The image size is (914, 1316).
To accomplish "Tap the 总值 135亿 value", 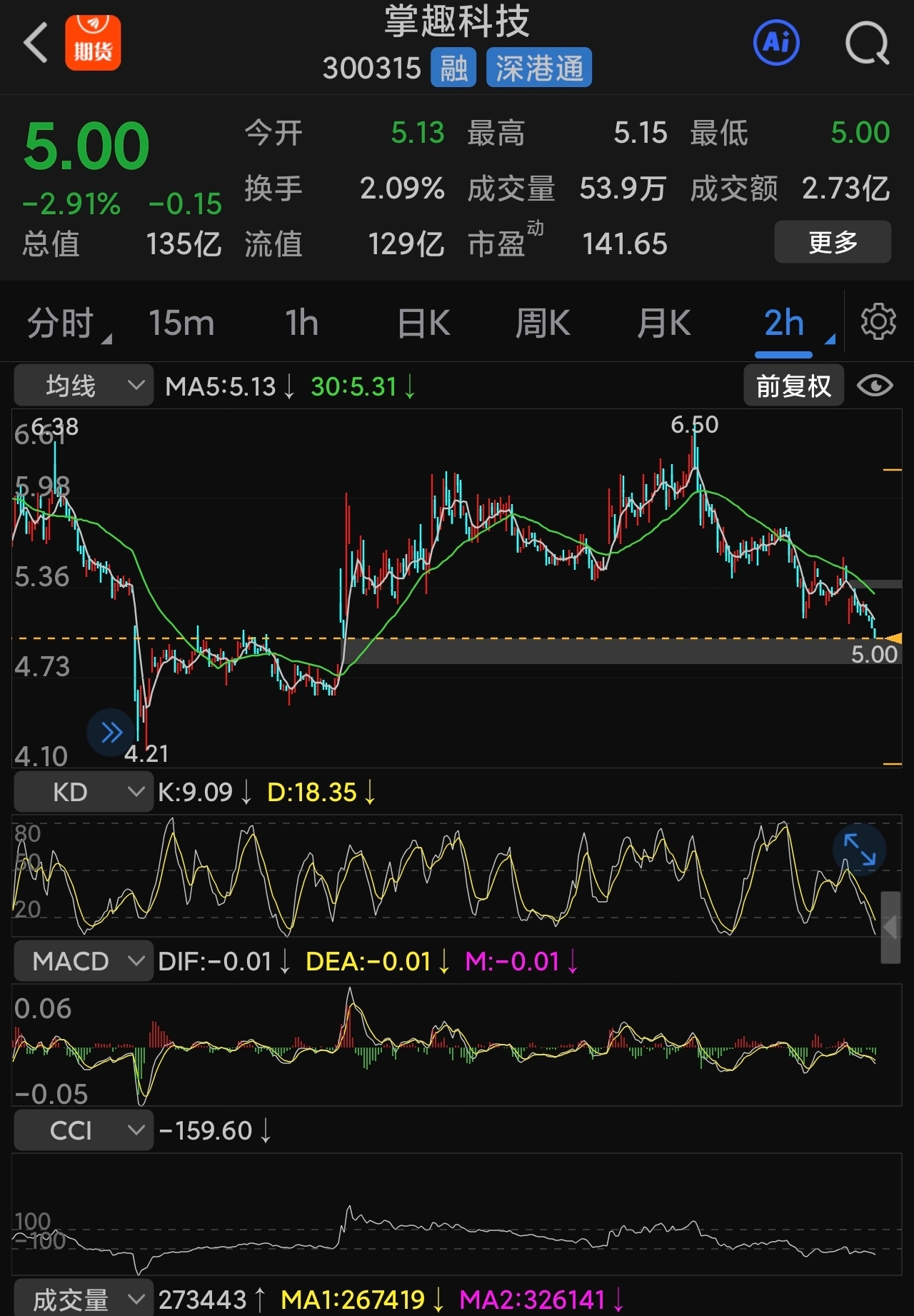I will [184, 244].
